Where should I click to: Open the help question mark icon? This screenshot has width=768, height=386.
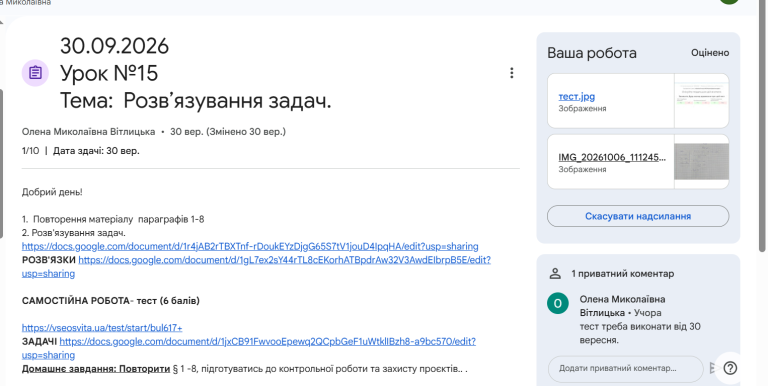pos(730,368)
